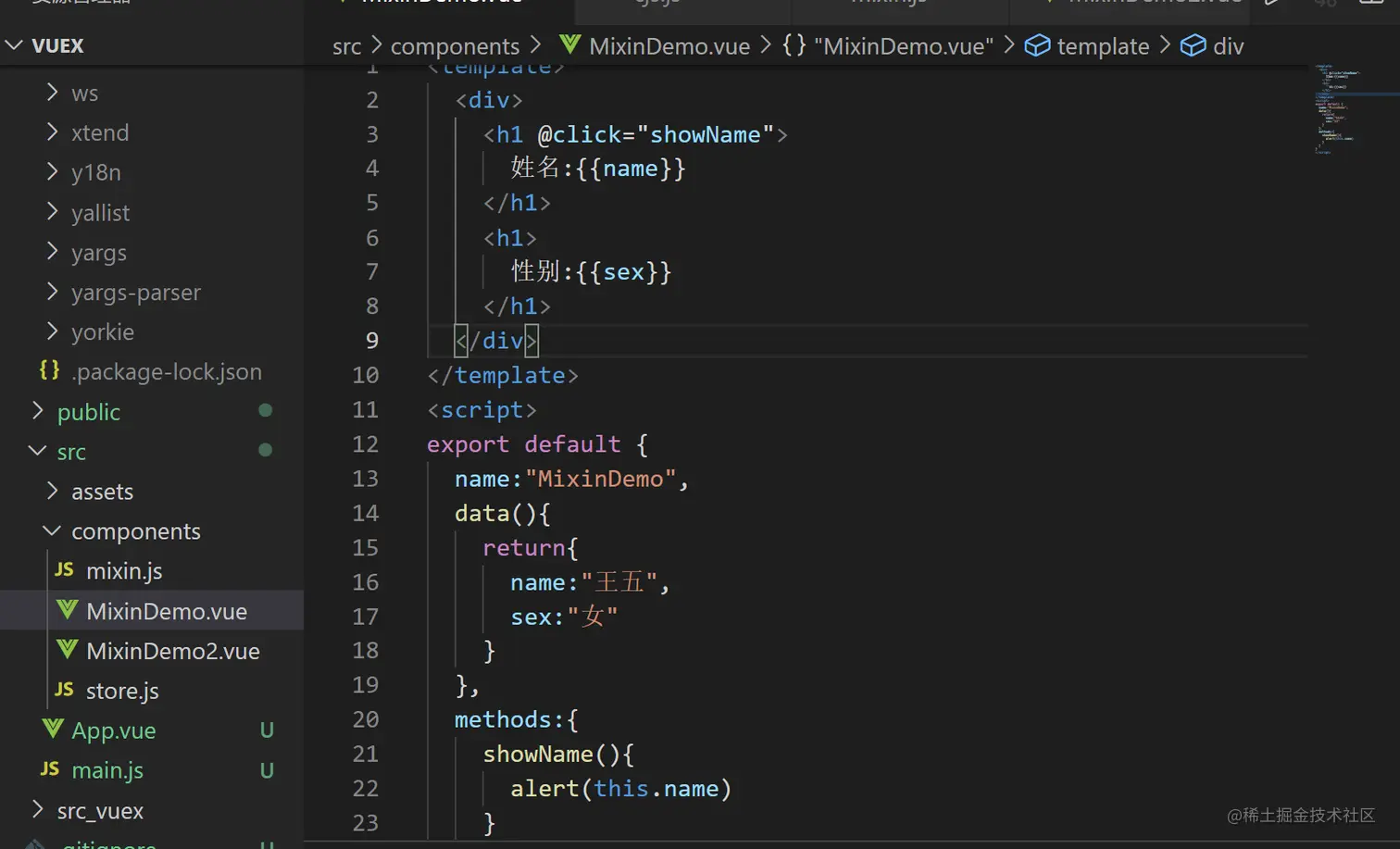Screen dimensions: 1400x849
Task: Click the sex:"女" property line
Action: [x=564, y=617]
